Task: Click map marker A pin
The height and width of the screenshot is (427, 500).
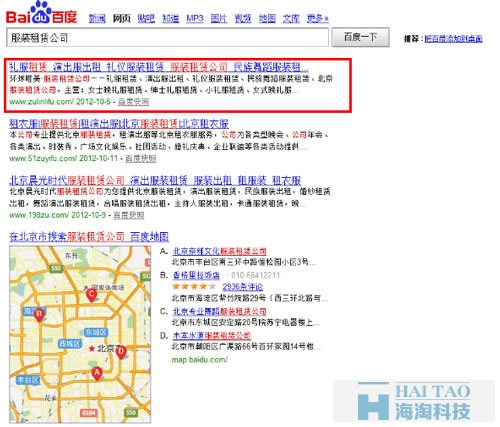Action: 97,373
